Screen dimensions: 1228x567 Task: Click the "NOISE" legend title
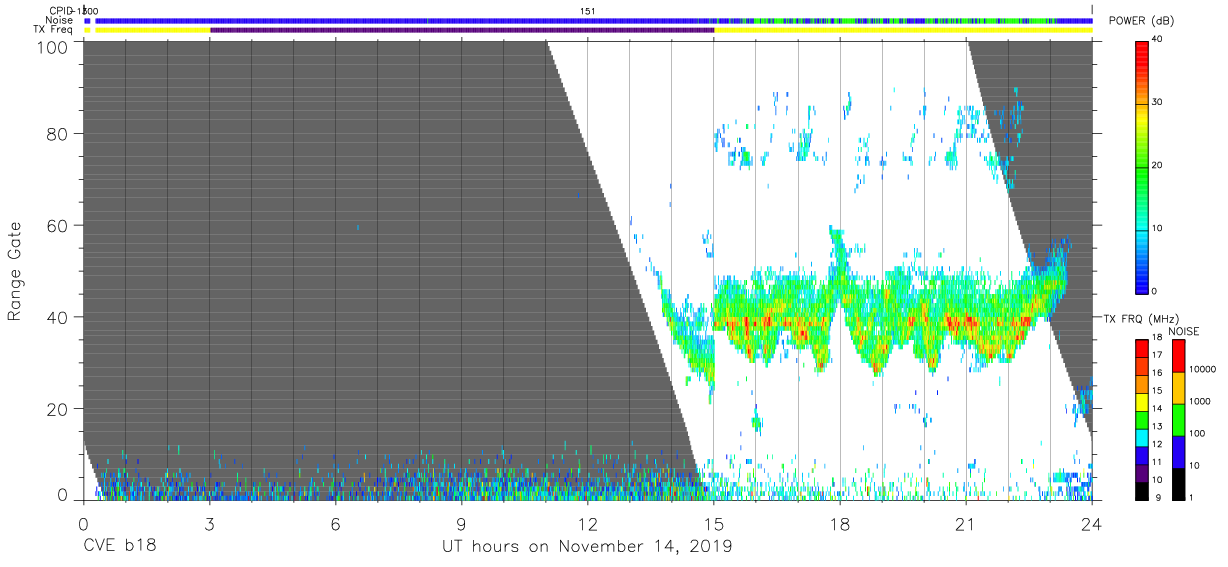1185,332
